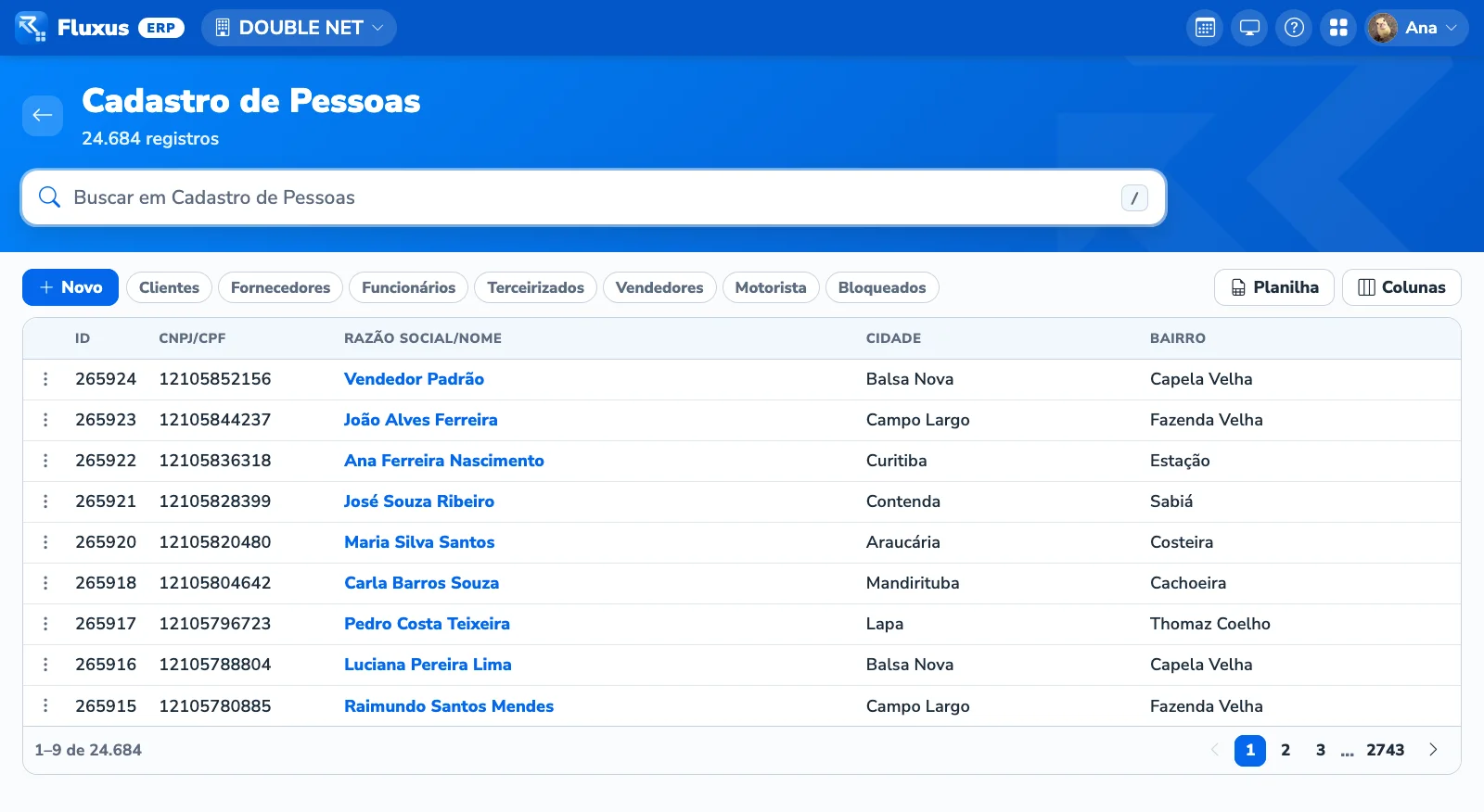Open row menu for Raimundo Santos Mendes

(45, 705)
